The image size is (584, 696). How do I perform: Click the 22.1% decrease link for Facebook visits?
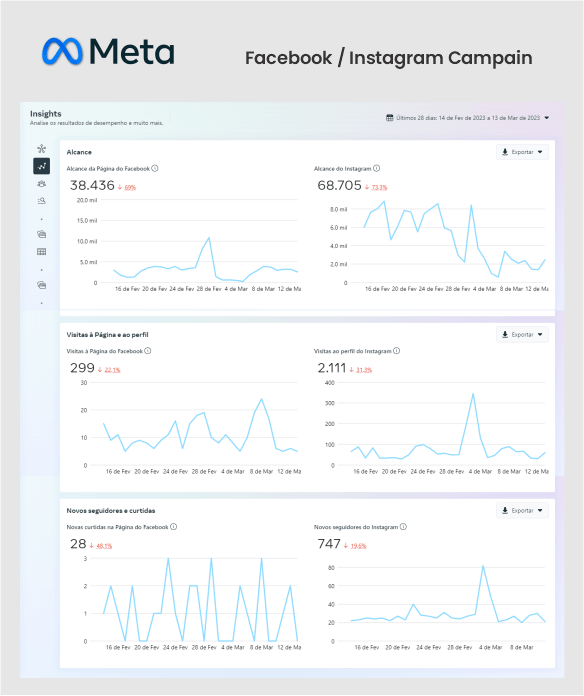click(112, 370)
